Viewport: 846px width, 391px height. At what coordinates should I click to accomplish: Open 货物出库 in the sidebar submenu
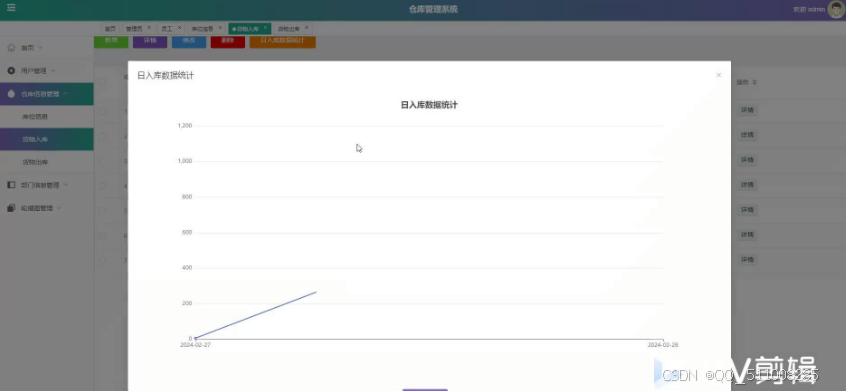(36, 162)
